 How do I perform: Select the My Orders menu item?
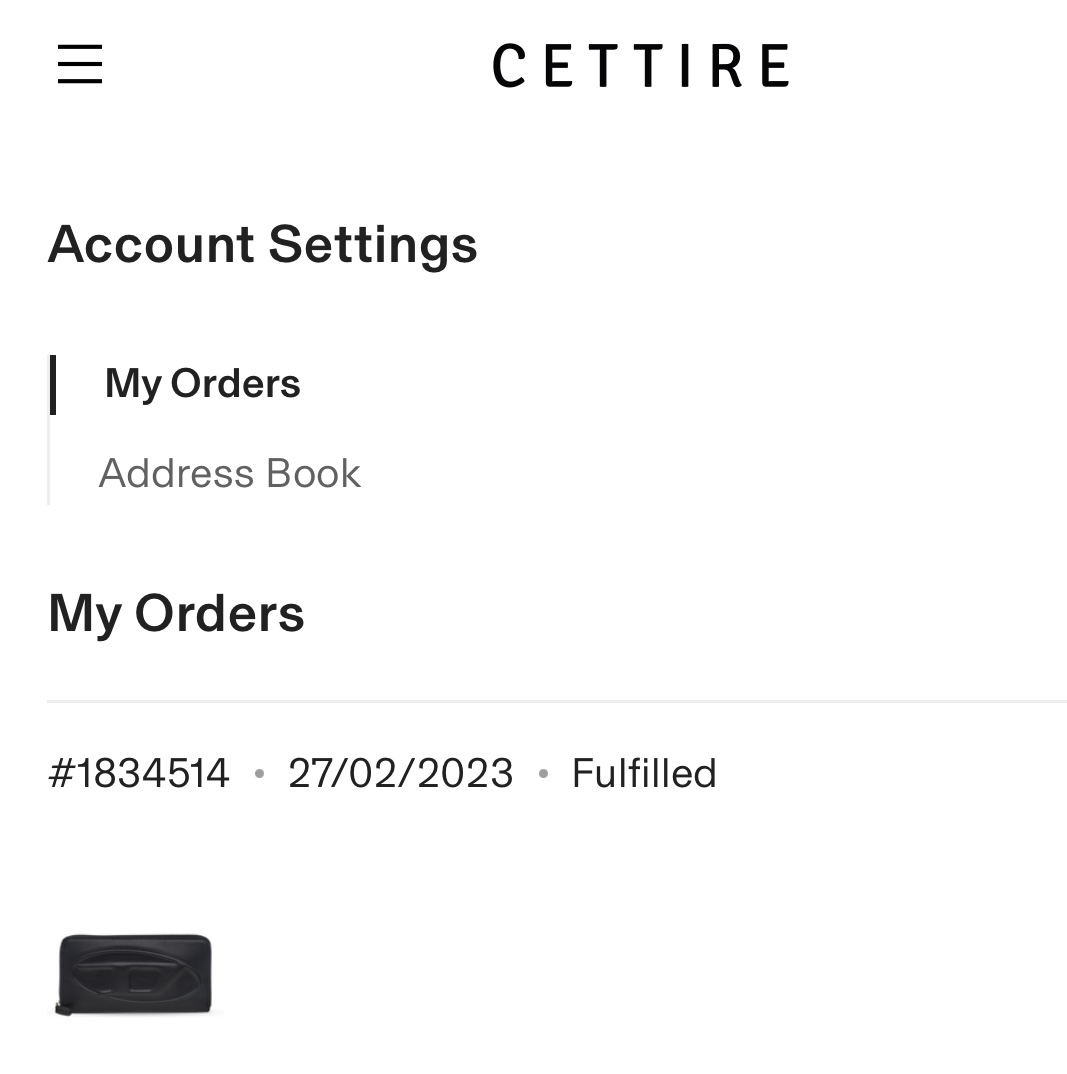click(x=201, y=383)
